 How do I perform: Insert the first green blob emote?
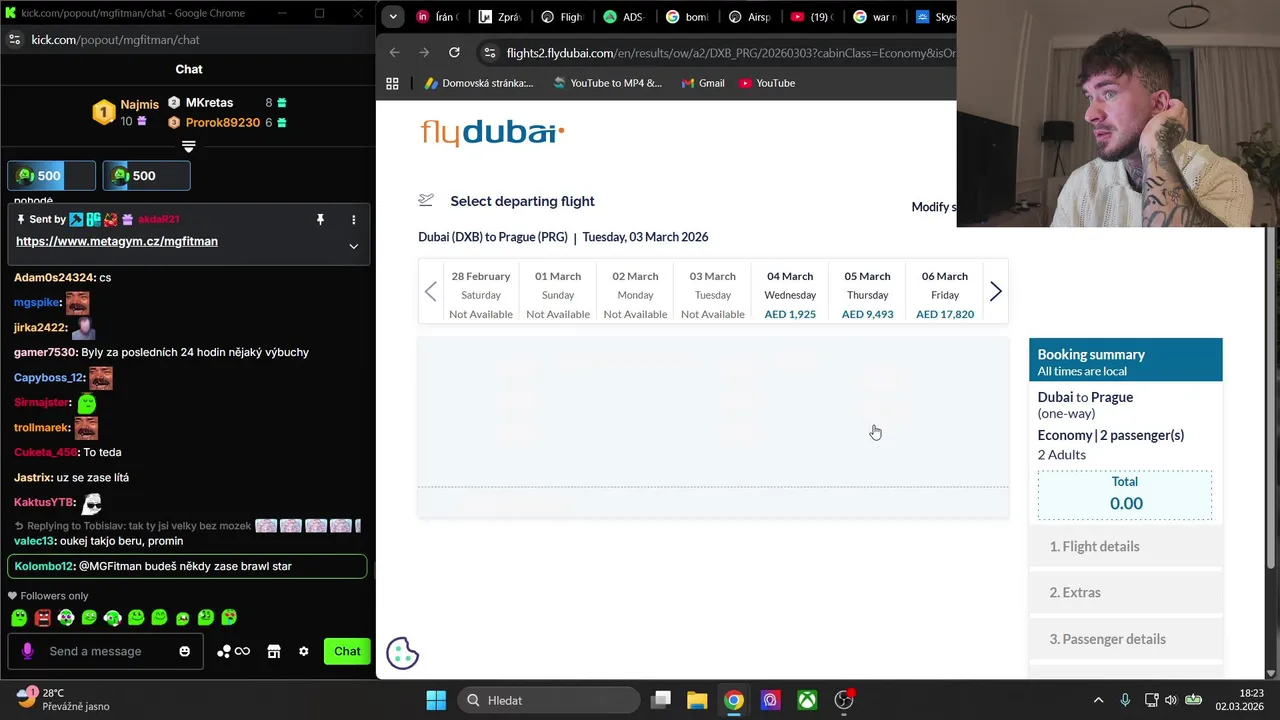[x=19, y=618]
